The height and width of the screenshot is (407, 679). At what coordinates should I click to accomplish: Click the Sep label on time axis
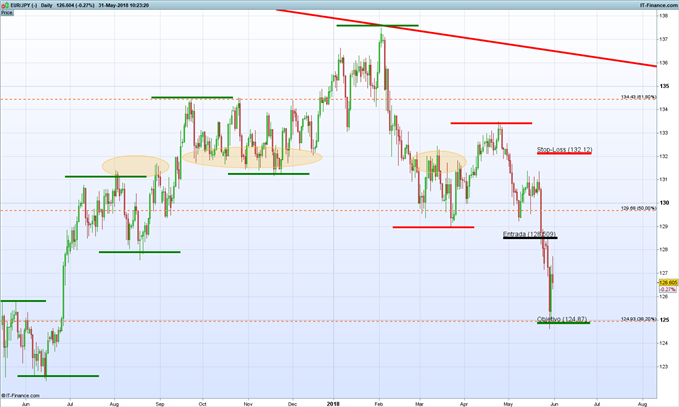pyautogui.click(x=160, y=404)
